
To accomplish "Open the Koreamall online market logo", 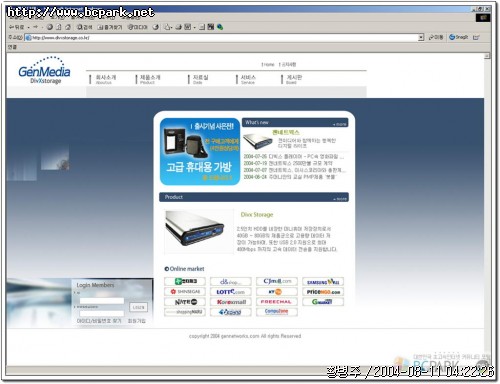I will pyautogui.click(x=231, y=302).
